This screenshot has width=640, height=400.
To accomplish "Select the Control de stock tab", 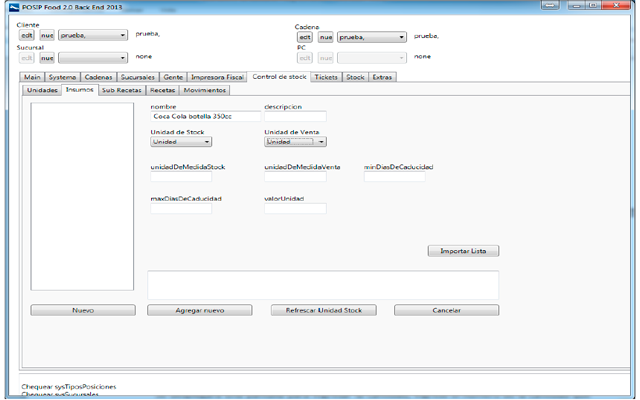I will coord(279,77).
